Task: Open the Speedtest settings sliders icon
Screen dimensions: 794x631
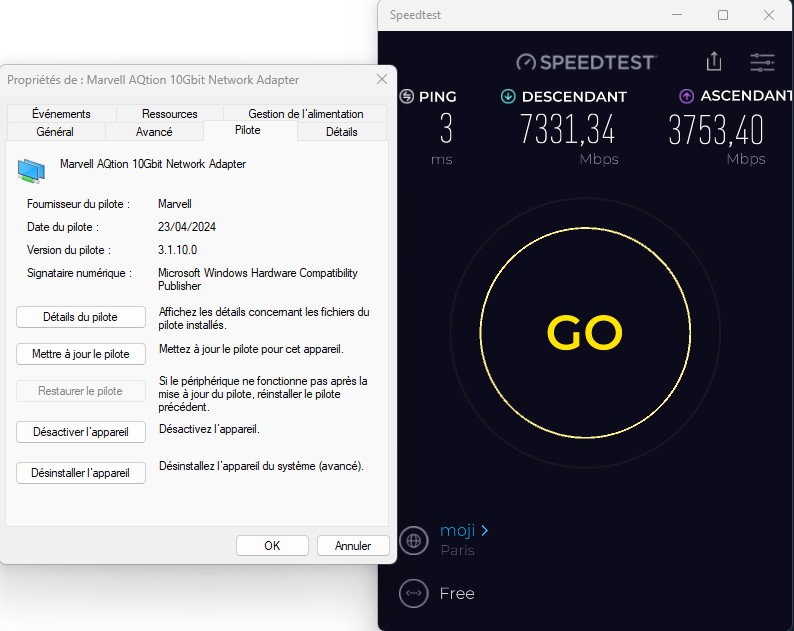Action: (762, 62)
